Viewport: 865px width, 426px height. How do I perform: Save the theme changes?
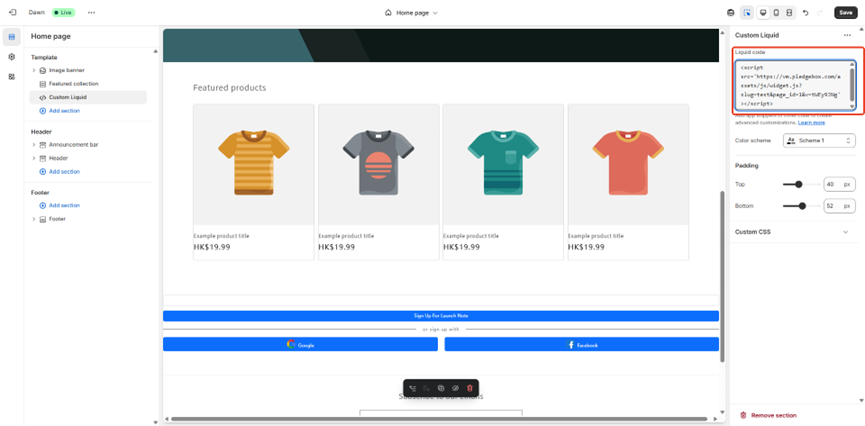coord(846,13)
